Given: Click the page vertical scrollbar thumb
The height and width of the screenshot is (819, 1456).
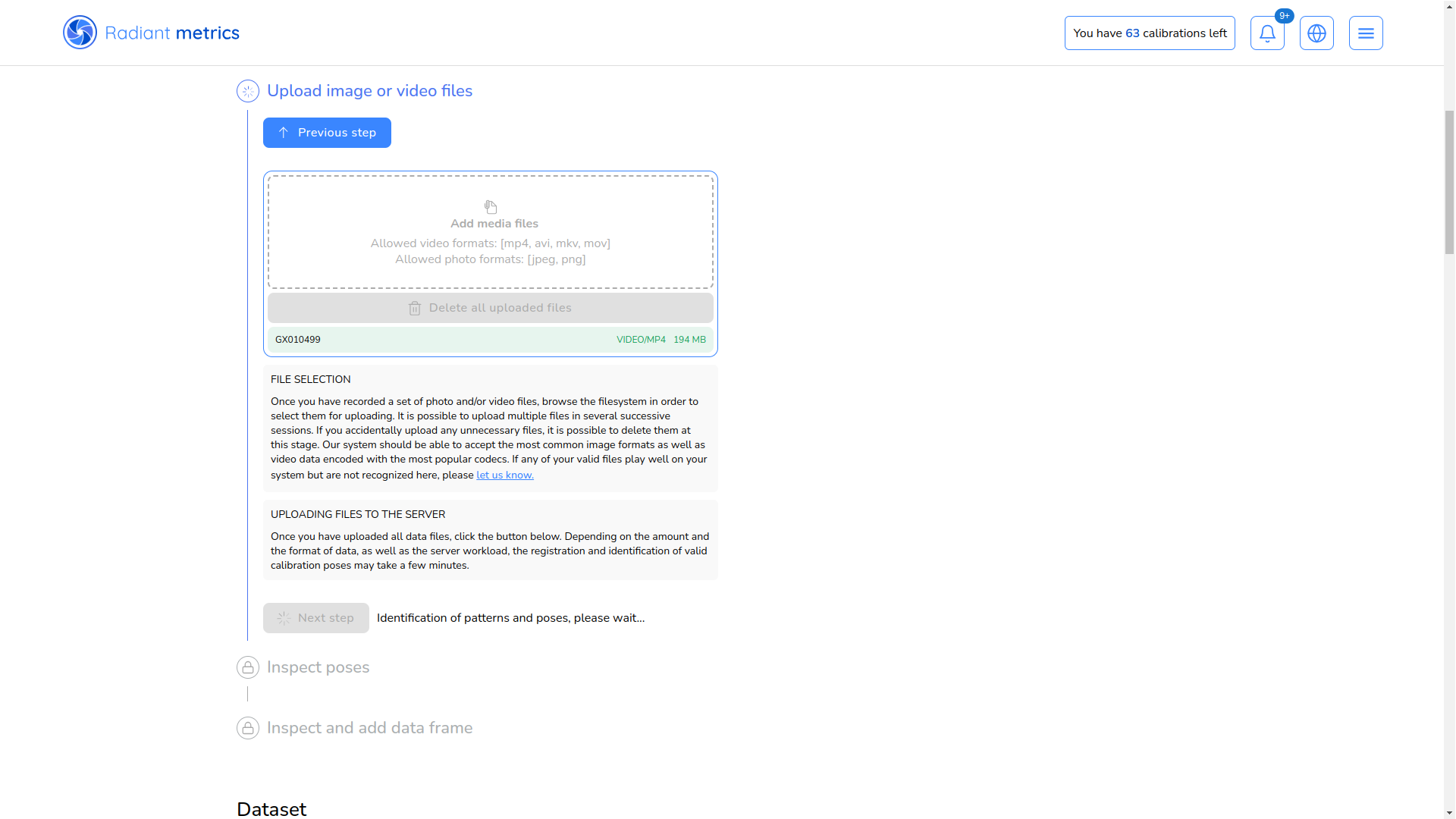Looking at the screenshot, I should [x=1449, y=182].
